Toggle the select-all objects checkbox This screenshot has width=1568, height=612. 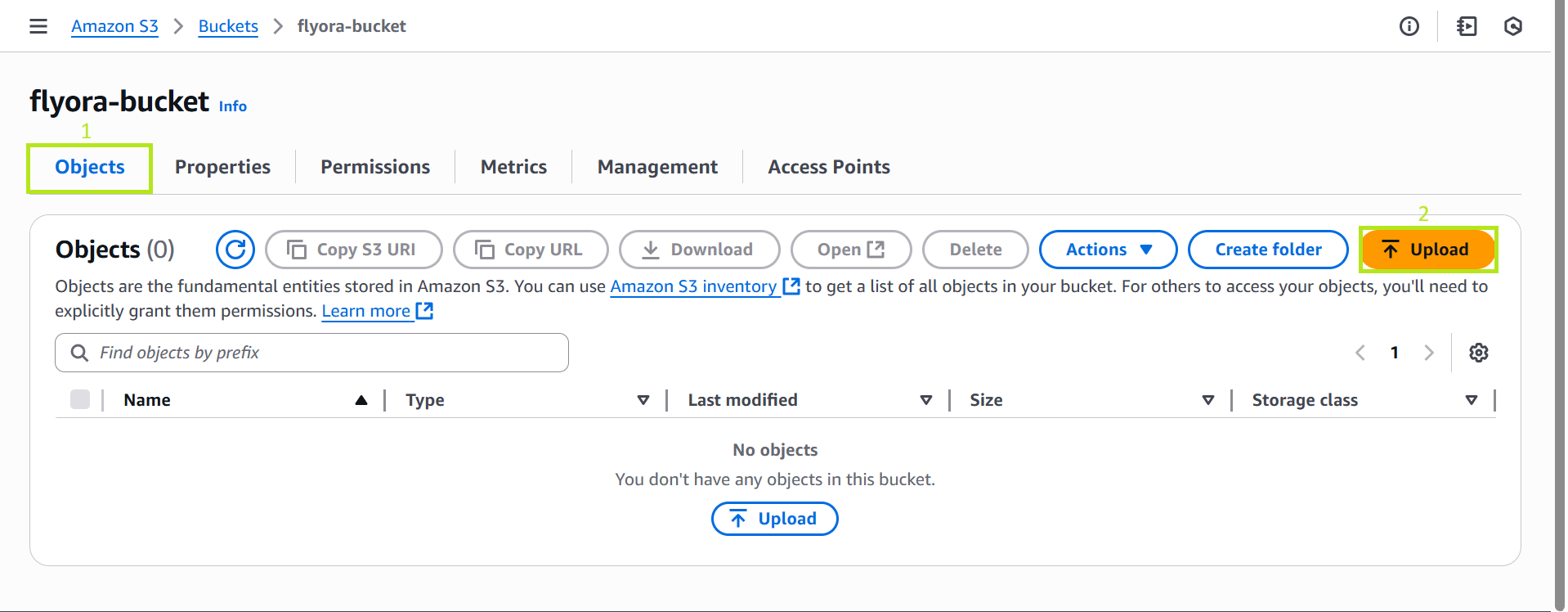80,399
